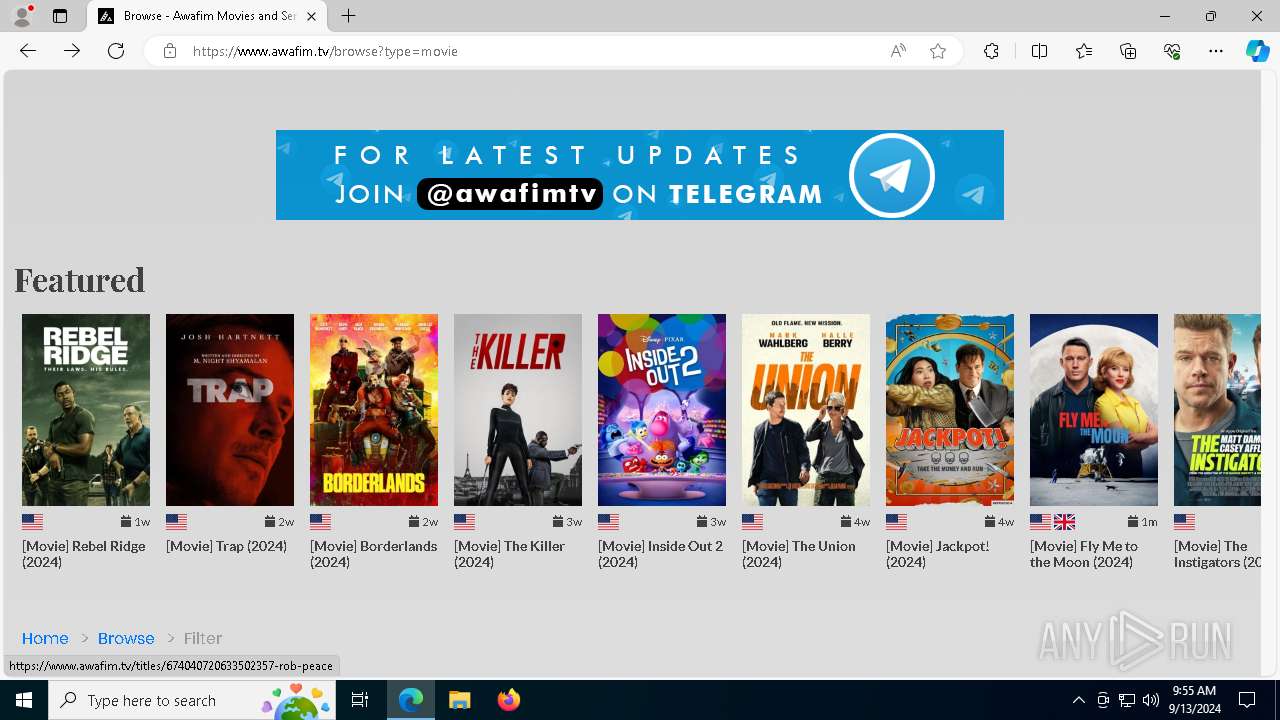Open Trap movie poster
1280x720 pixels.
tap(230, 410)
